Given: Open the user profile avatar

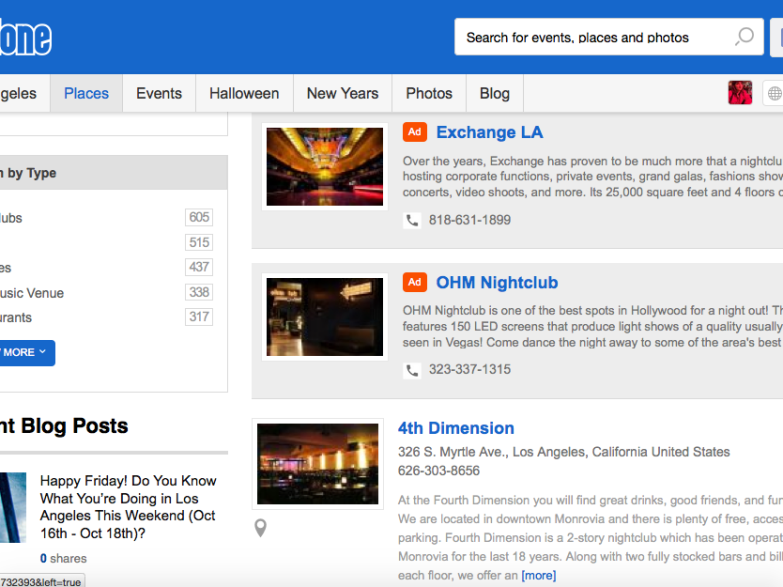Looking at the screenshot, I should (740, 92).
